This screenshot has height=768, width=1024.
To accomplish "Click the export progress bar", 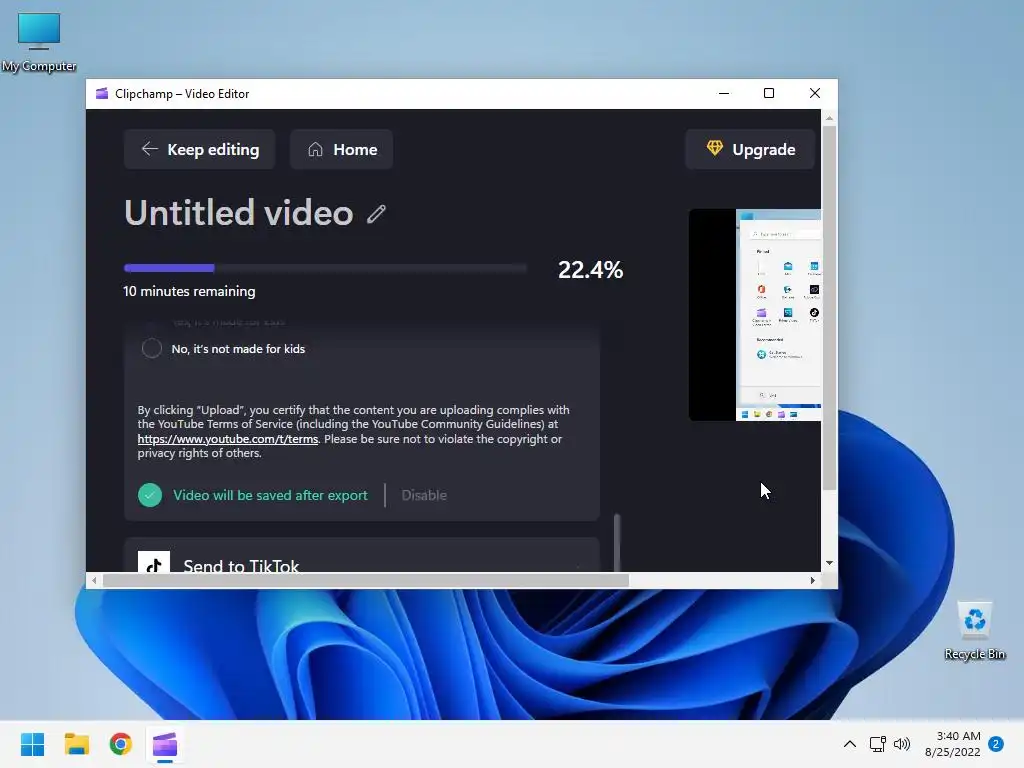I will (x=325, y=268).
